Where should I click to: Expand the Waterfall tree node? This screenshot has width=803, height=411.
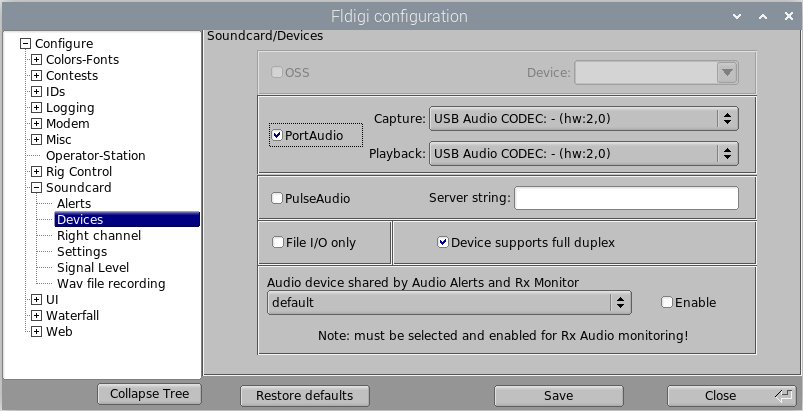tap(37, 316)
